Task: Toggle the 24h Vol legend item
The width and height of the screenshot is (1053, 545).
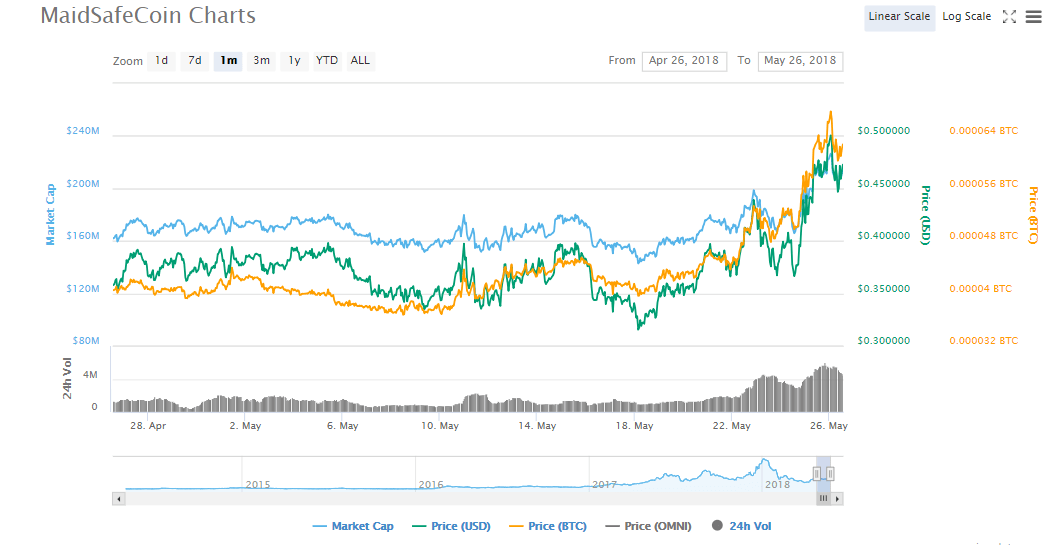Action: (x=741, y=526)
